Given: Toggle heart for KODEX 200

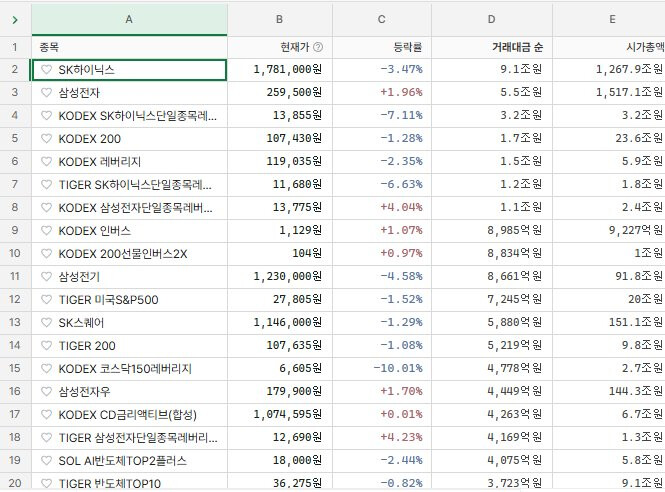Looking at the screenshot, I should click(46, 138).
